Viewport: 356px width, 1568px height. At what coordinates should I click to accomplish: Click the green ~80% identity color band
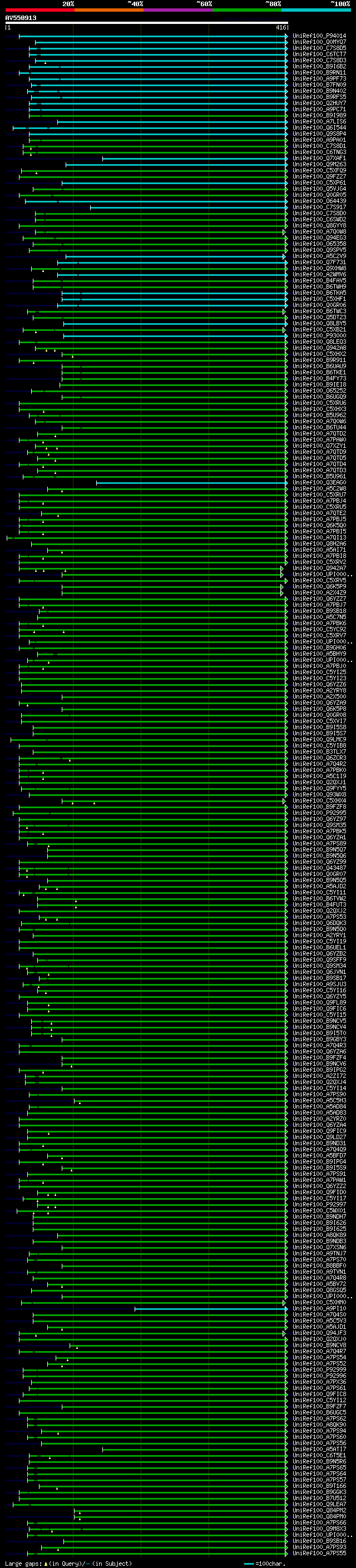tap(247, 10)
